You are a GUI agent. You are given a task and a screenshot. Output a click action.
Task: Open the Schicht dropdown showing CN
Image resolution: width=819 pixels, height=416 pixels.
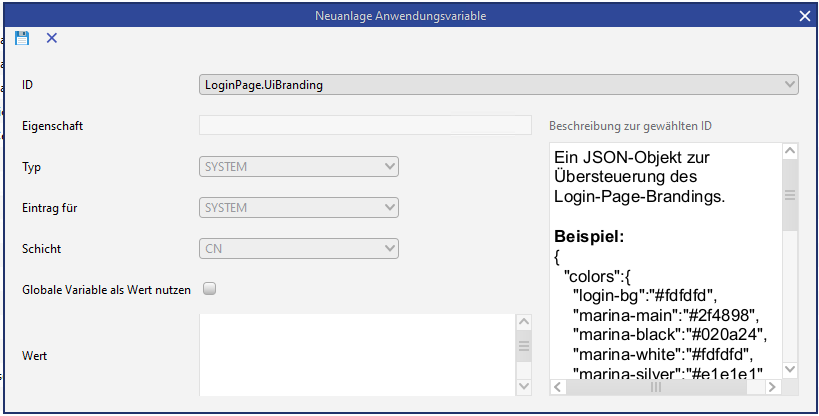click(299, 247)
